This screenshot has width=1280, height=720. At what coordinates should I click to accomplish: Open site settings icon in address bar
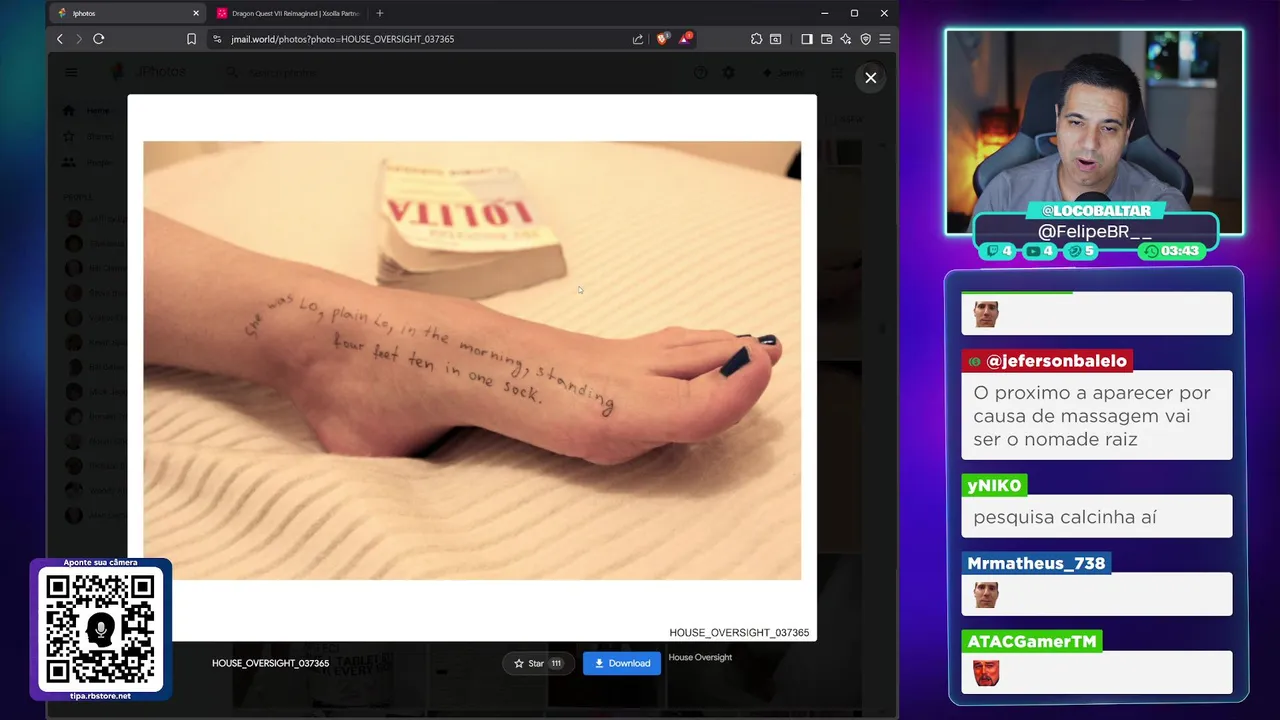[217, 39]
